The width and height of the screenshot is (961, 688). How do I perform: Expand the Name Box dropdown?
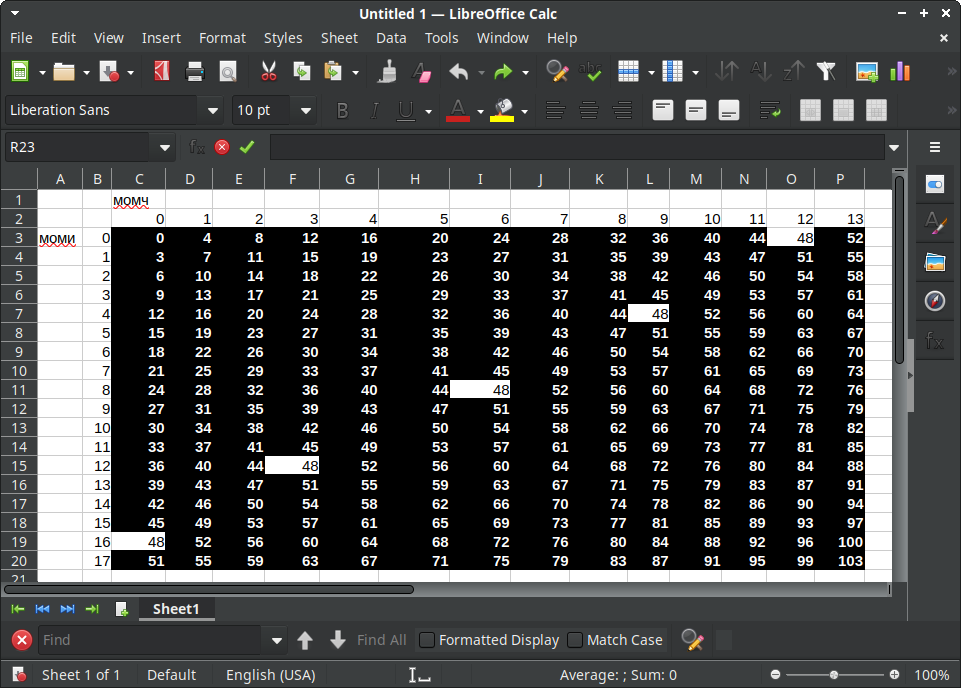click(x=164, y=148)
